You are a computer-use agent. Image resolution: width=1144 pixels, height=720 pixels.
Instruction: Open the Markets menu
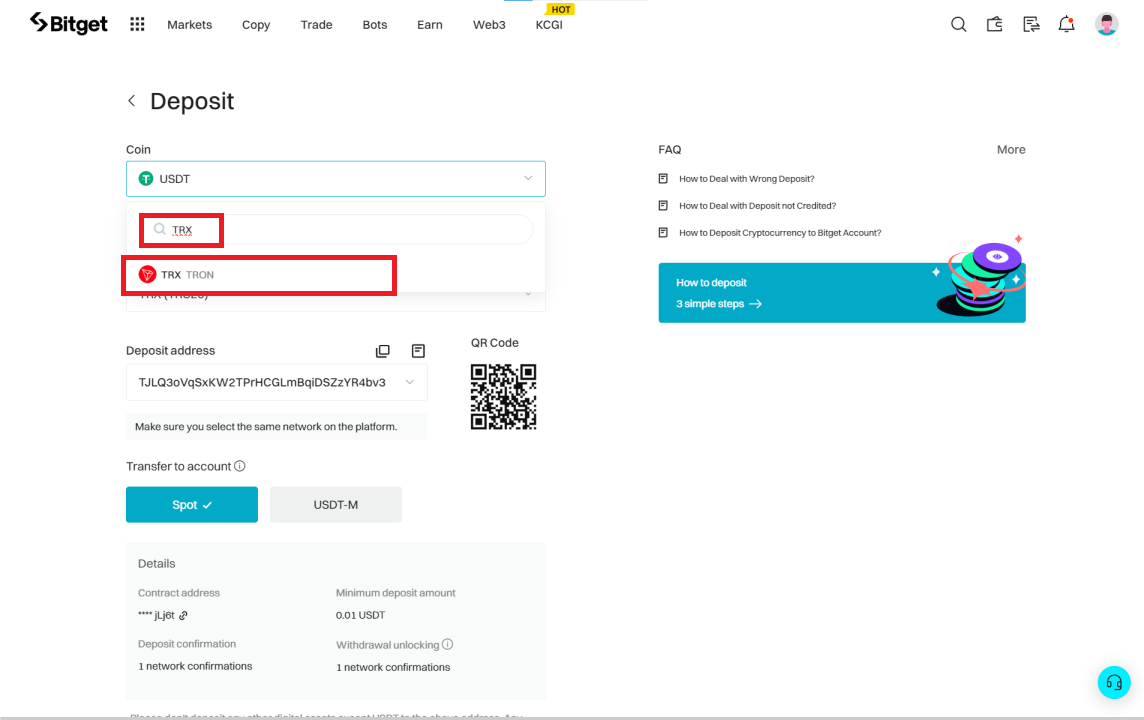pyautogui.click(x=190, y=25)
